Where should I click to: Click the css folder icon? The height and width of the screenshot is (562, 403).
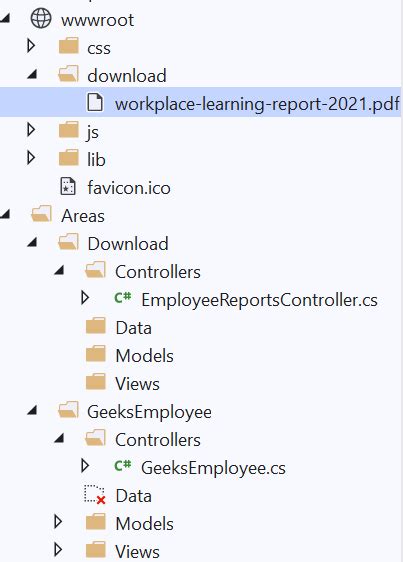point(68,46)
